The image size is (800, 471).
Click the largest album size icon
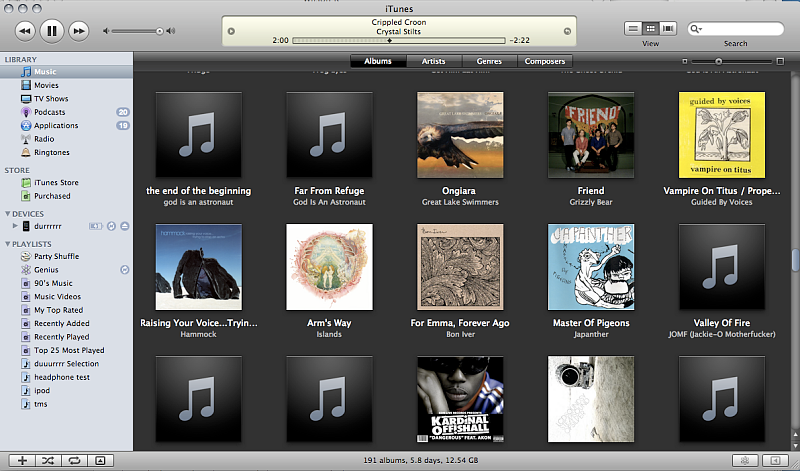pos(780,61)
